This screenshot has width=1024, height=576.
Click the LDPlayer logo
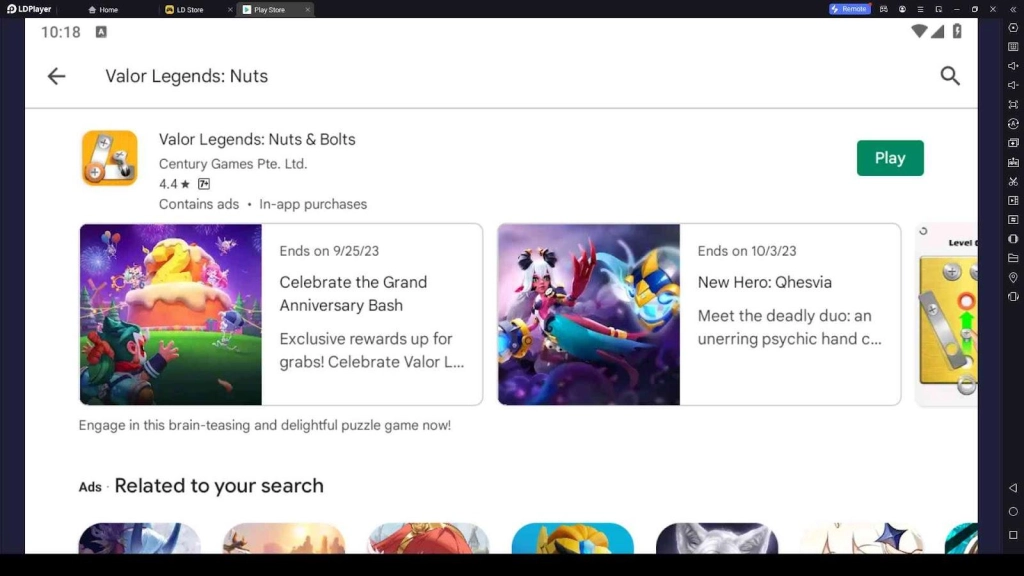pos(29,9)
